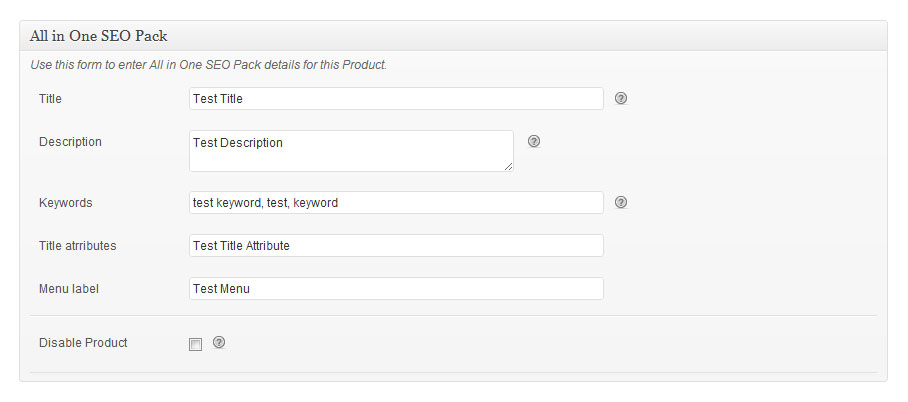Screen dimensions: 908x402
Task: Click the 'Description' field label
Action: click(x=70, y=142)
